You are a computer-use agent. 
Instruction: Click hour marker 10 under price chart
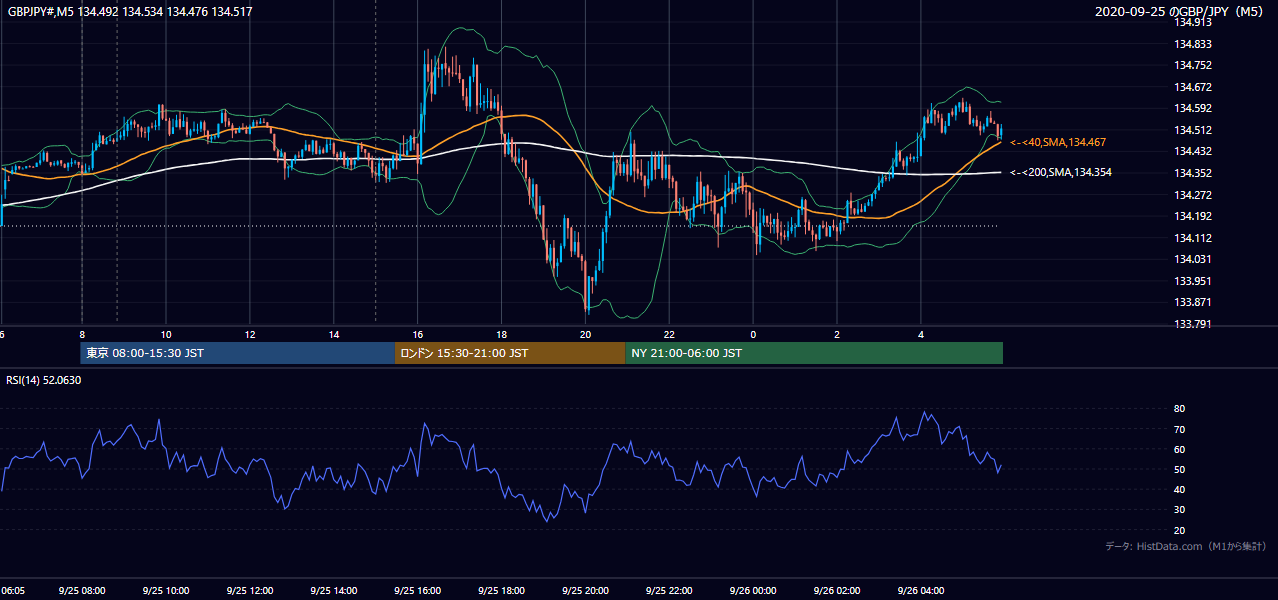pyautogui.click(x=165, y=334)
